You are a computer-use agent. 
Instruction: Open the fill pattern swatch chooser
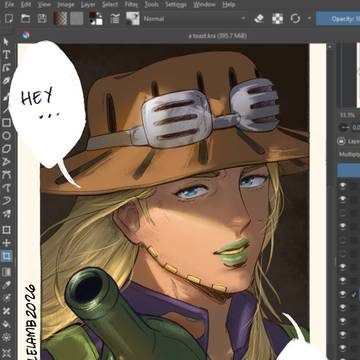(77, 19)
